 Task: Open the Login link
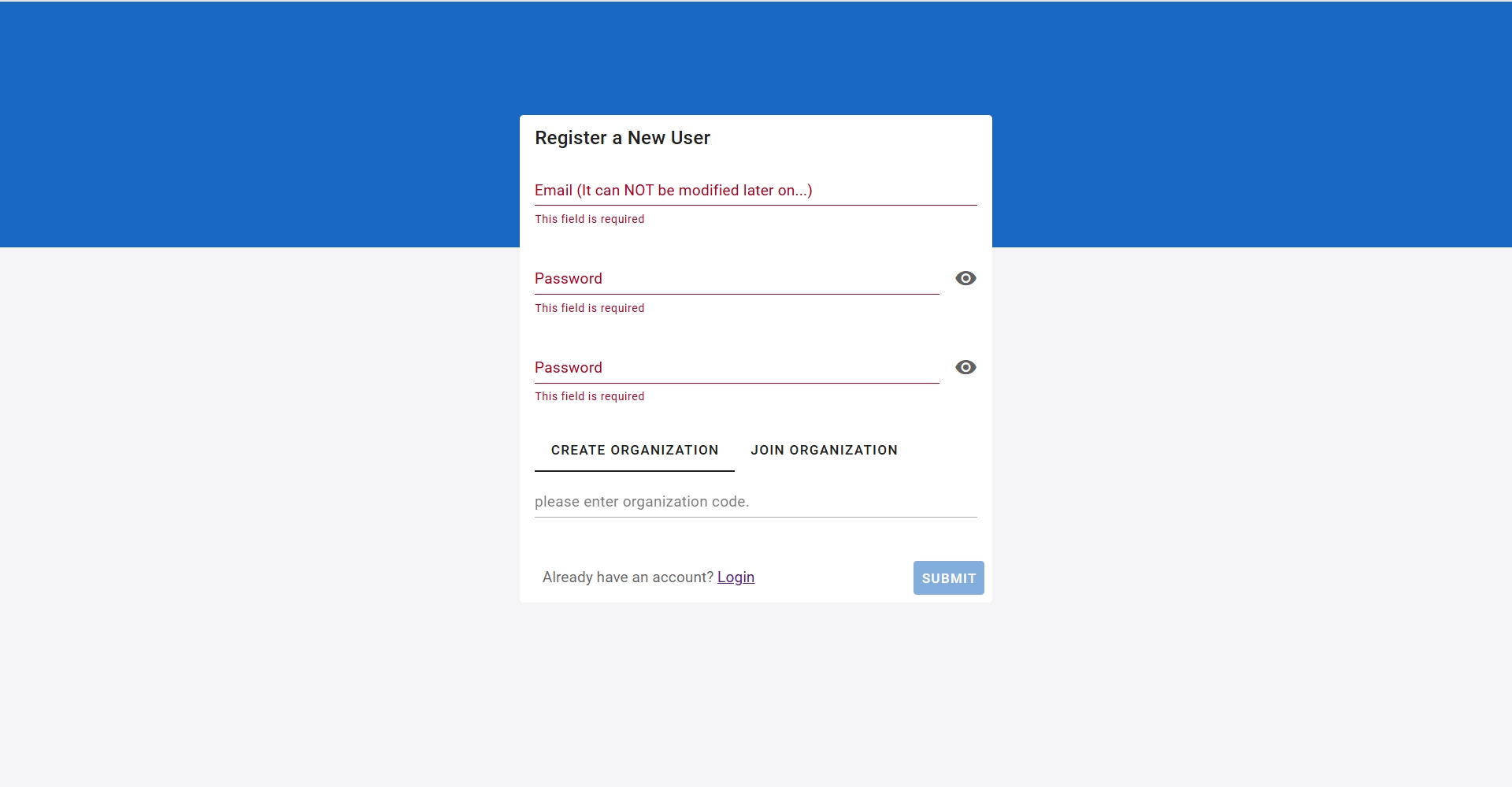tap(736, 577)
